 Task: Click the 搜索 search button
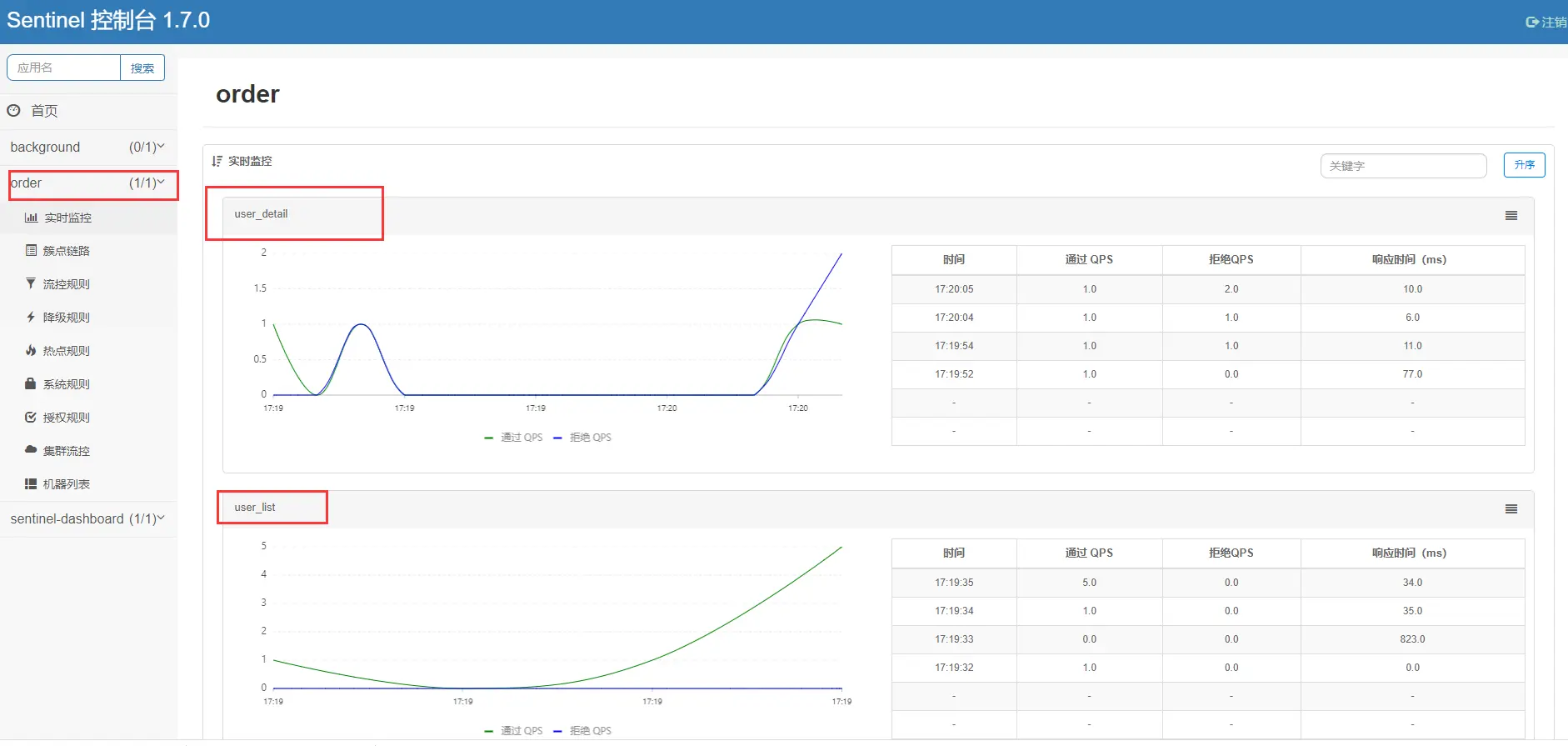(x=142, y=68)
